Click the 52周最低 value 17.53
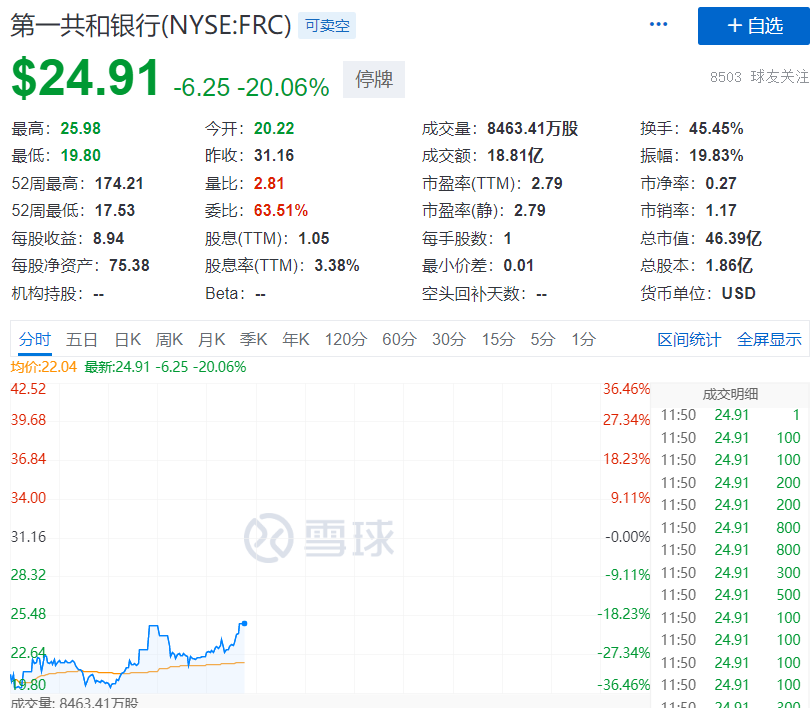This screenshot has width=811, height=708. (114, 210)
